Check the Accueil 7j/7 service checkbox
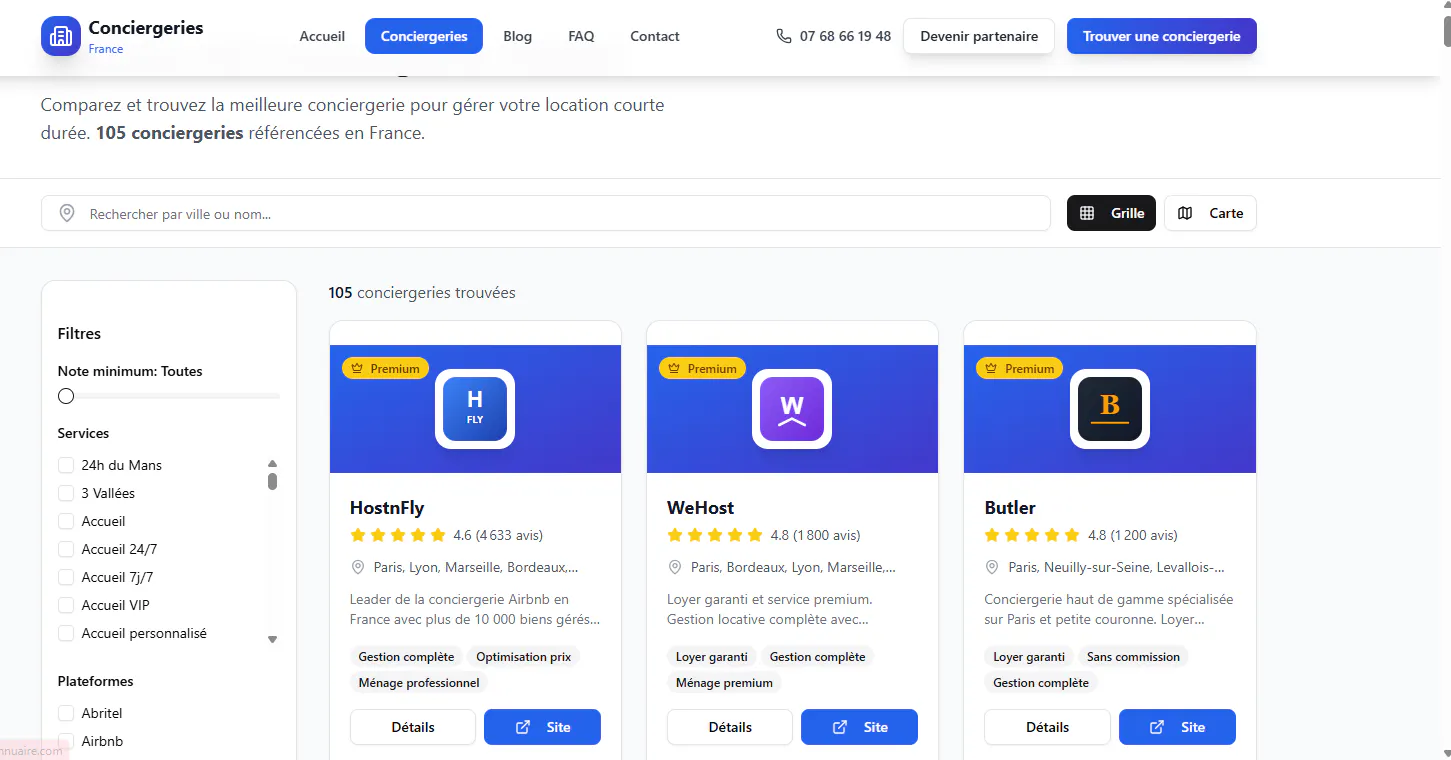The width and height of the screenshot is (1451, 760). click(66, 577)
